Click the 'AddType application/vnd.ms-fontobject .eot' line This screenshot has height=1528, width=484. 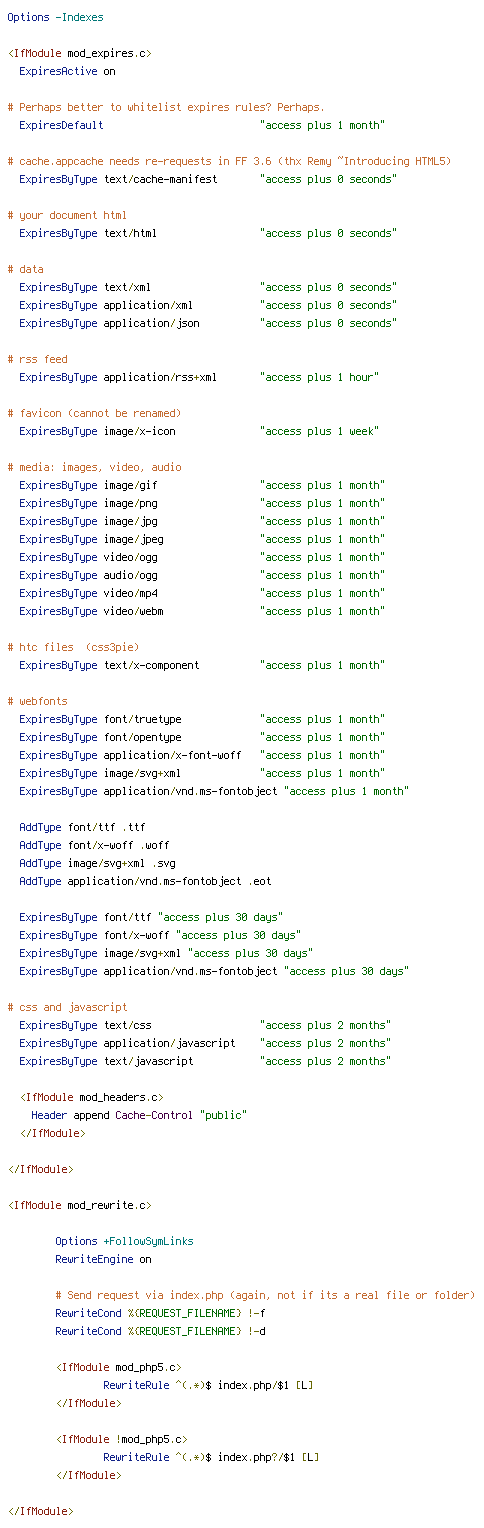coord(145,881)
